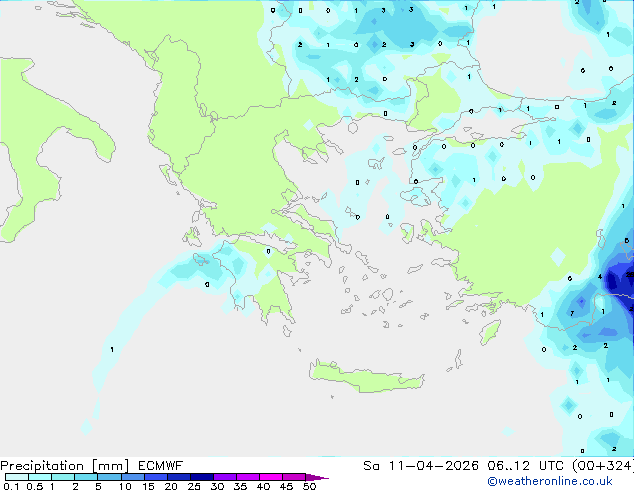Click the '25' legend scale label
Viewport: 634px width, 490px height.
[x=194, y=486]
